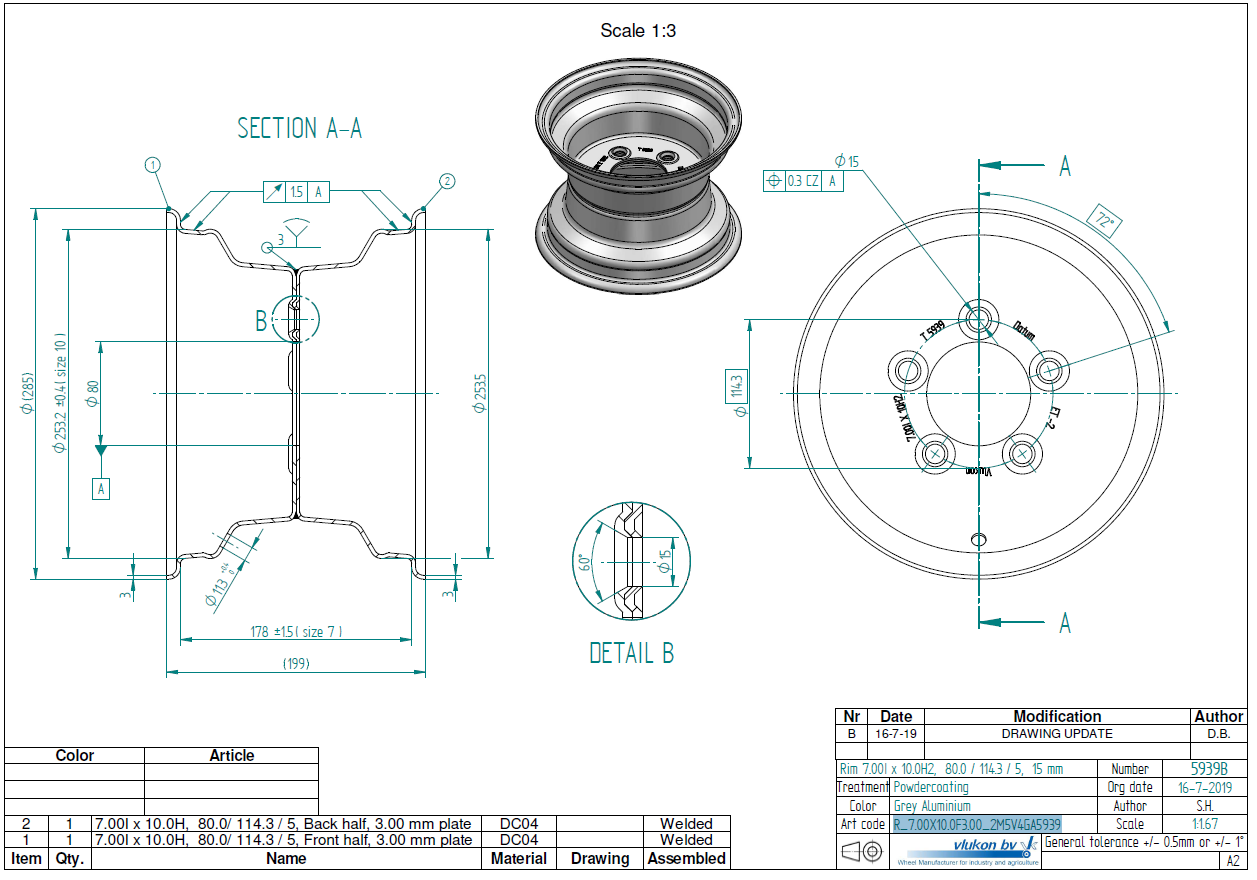
Task: Select the datum A box in section view
Action: [x=100, y=489]
